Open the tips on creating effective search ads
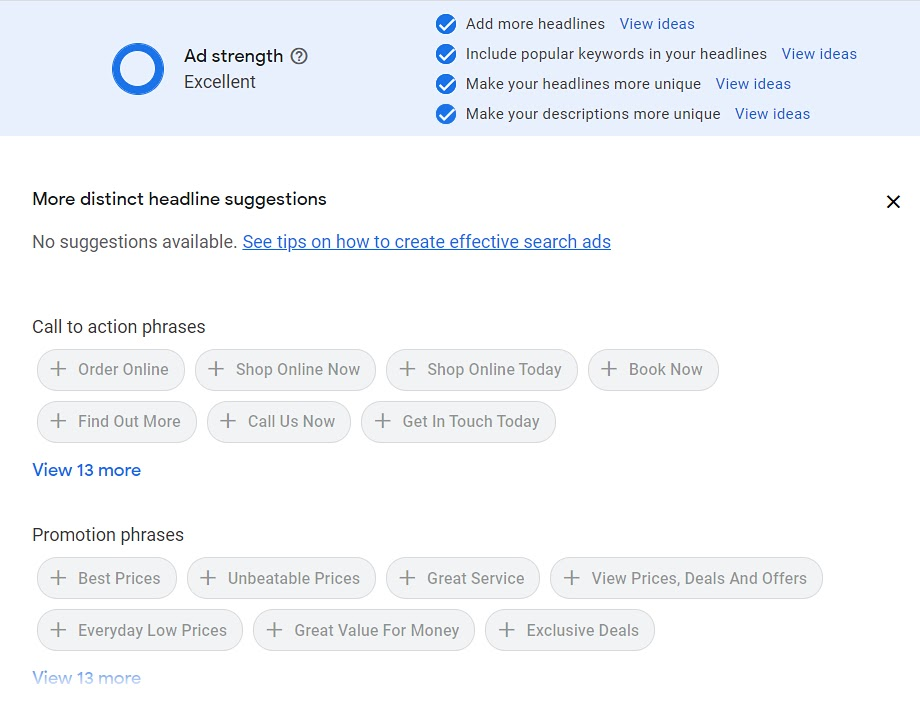Screen dimensions: 920x701 [x=426, y=241]
